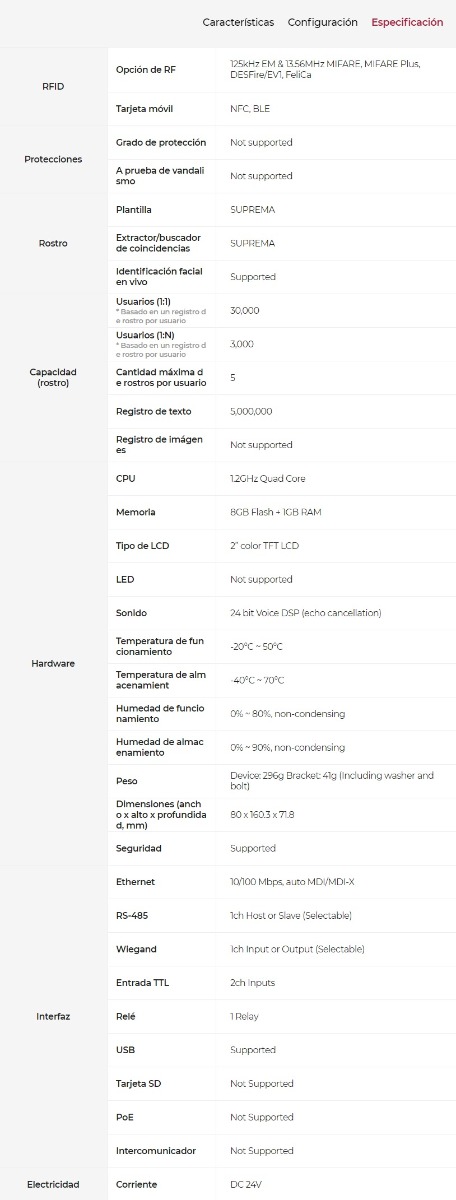
Task: Click the Protecciones section heading
Action: [x=54, y=159]
